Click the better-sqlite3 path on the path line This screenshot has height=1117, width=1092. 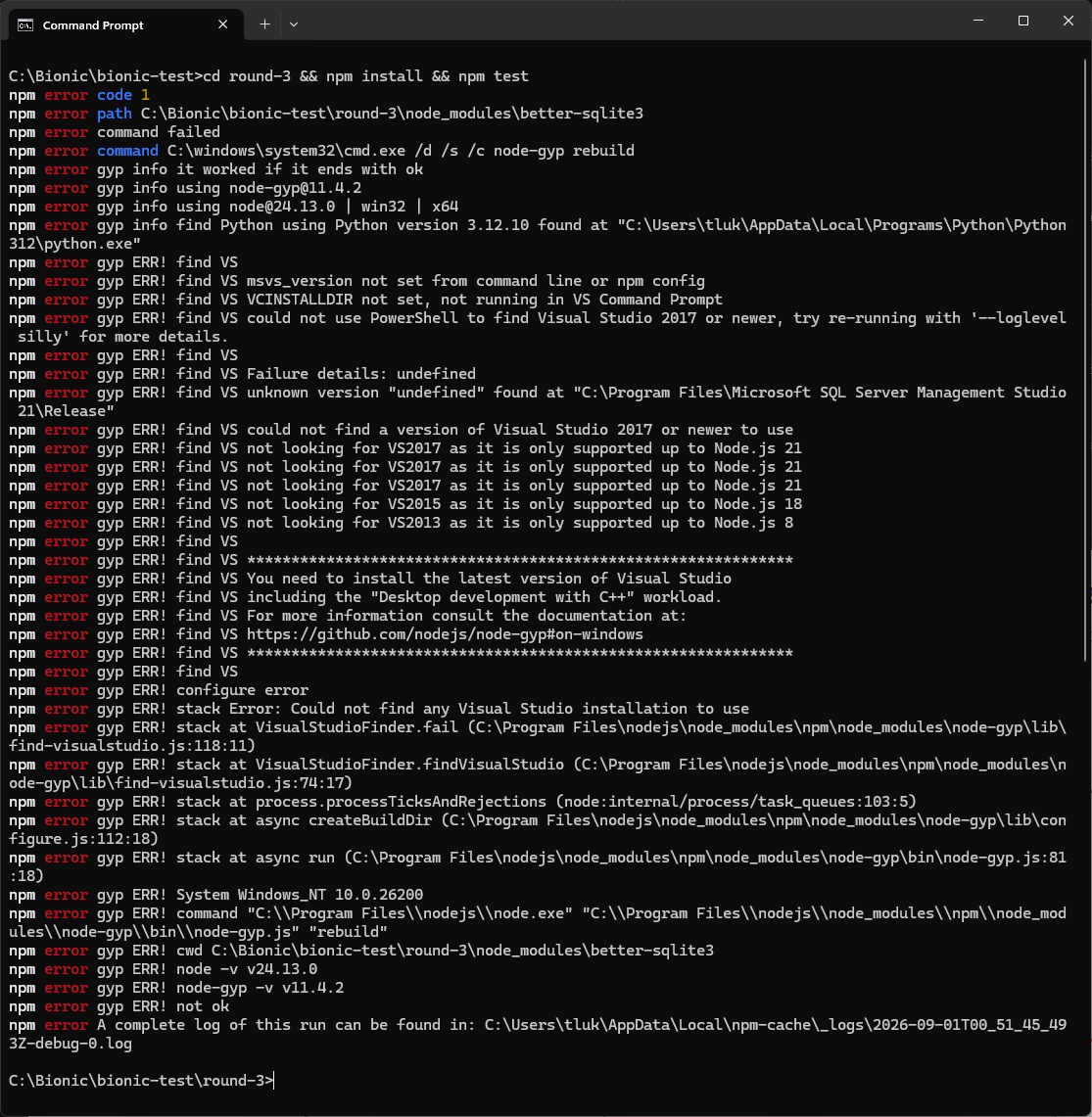coord(392,114)
